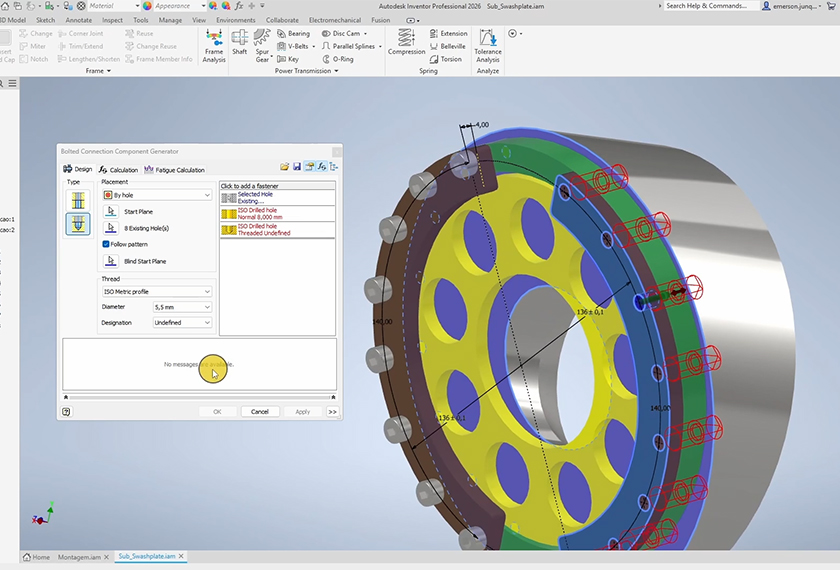The height and width of the screenshot is (570, 840).
Task: Click the Blind Start Plane selector
Action: pyautogui.click(x=111, y=261)
